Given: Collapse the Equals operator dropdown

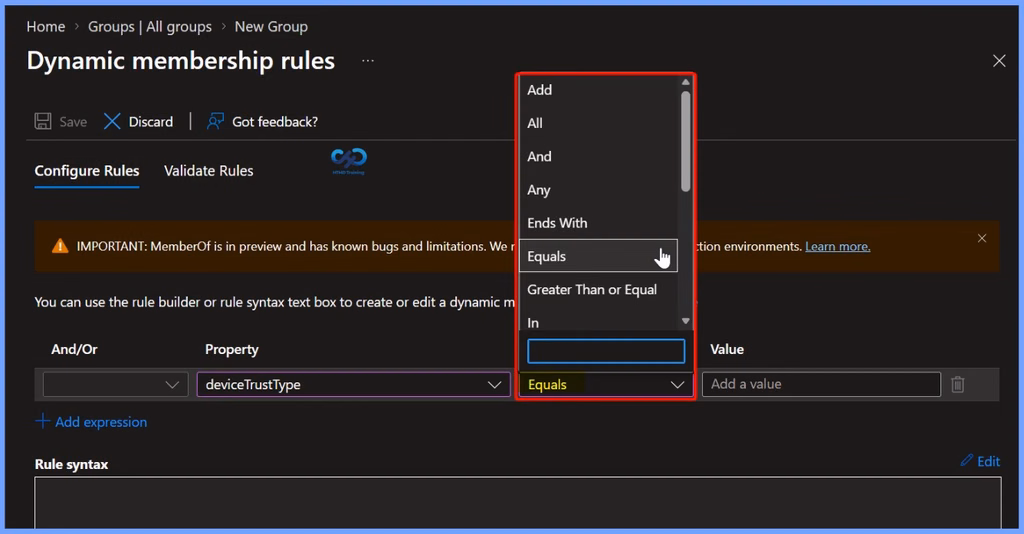Looking at the screenshot, I should tap(605, 385).
